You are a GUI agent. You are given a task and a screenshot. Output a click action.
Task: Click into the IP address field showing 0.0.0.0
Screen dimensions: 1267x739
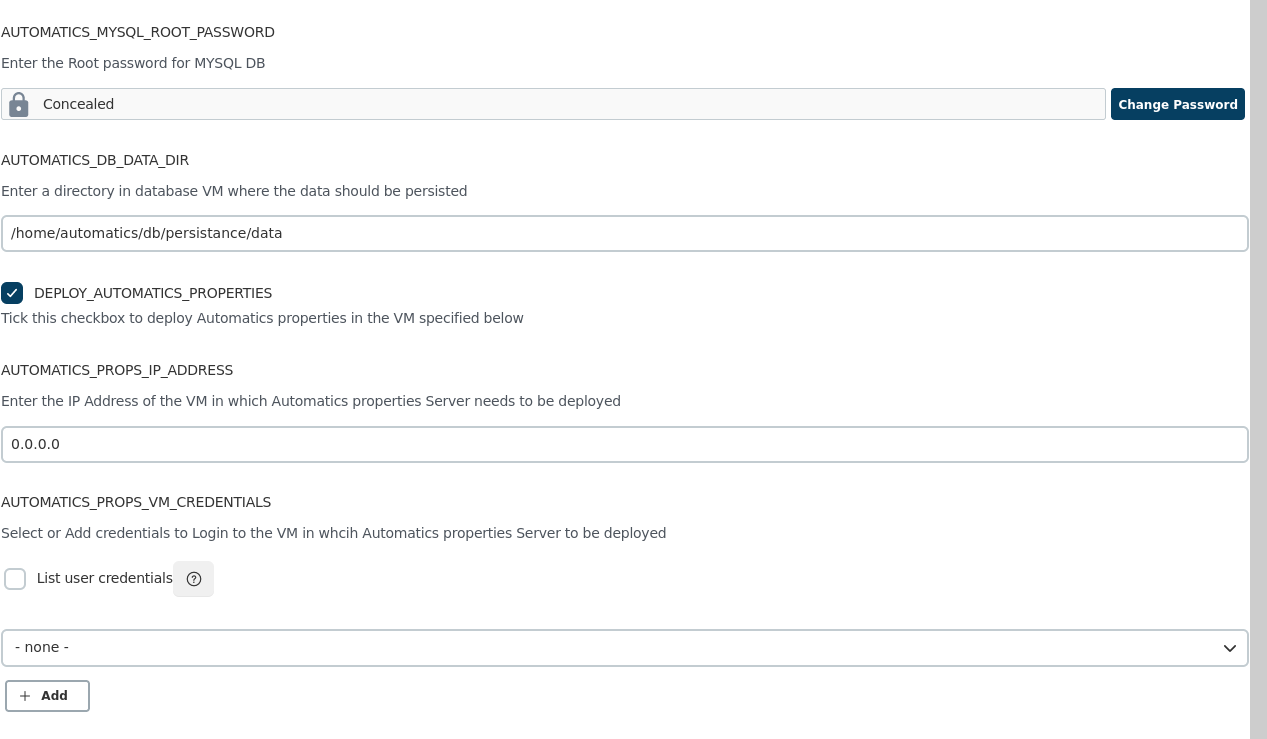click(x=624, y=444)
